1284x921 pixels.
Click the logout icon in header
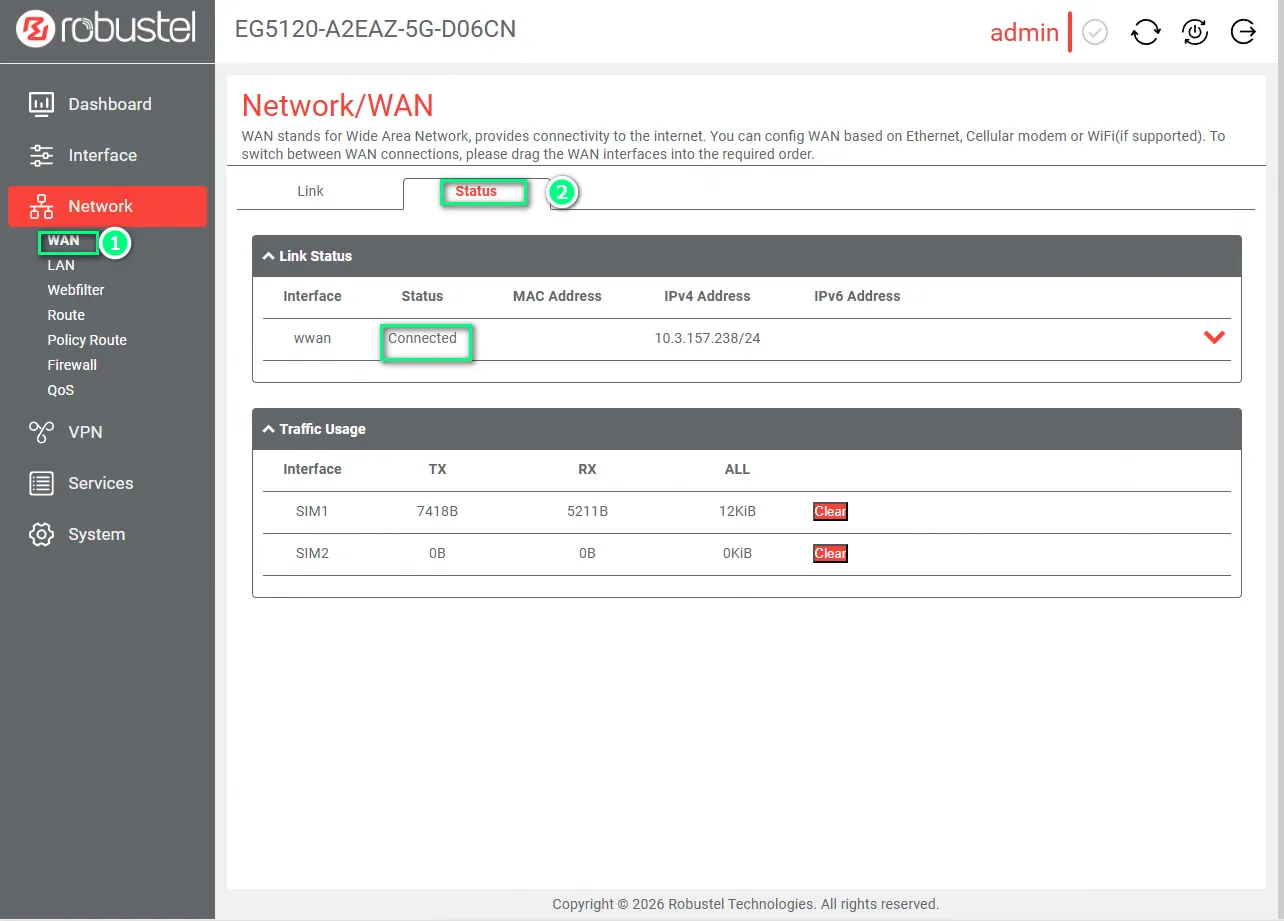1243,33
